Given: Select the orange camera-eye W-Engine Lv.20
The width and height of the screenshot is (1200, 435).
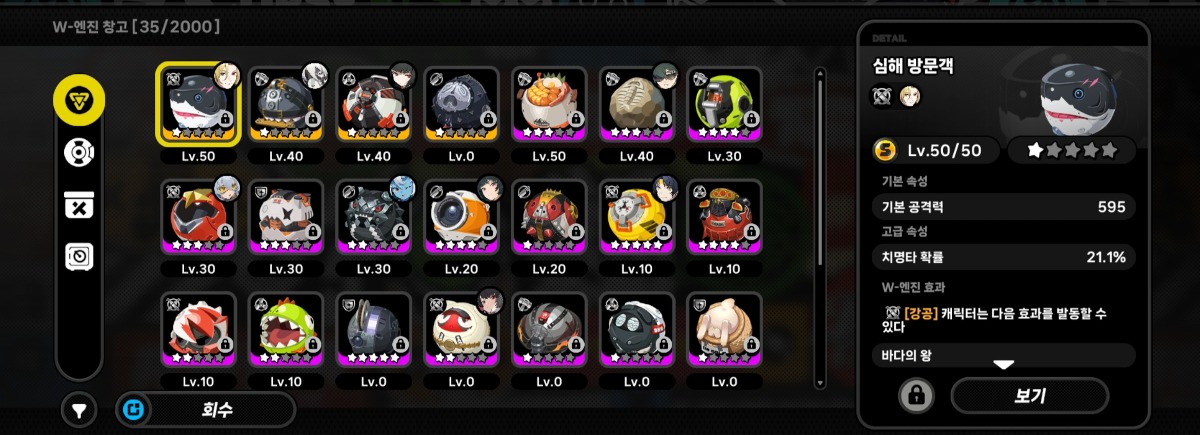Looking at the screenshot, I should pos(462,218).
